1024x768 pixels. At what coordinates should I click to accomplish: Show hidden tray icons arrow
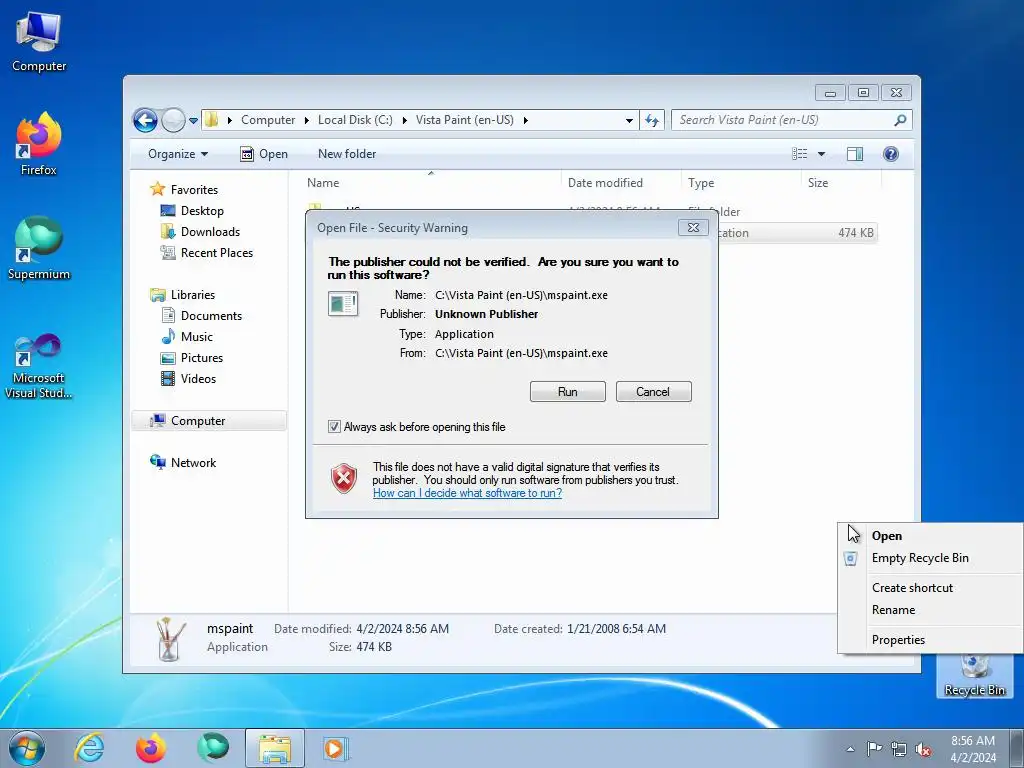point(850,749)
